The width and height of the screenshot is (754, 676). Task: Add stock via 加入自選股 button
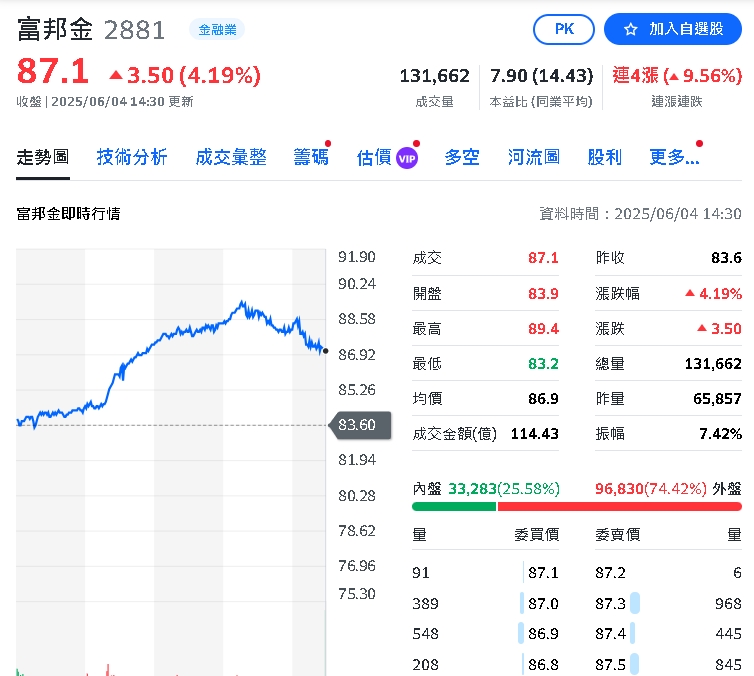coord(673,29)
